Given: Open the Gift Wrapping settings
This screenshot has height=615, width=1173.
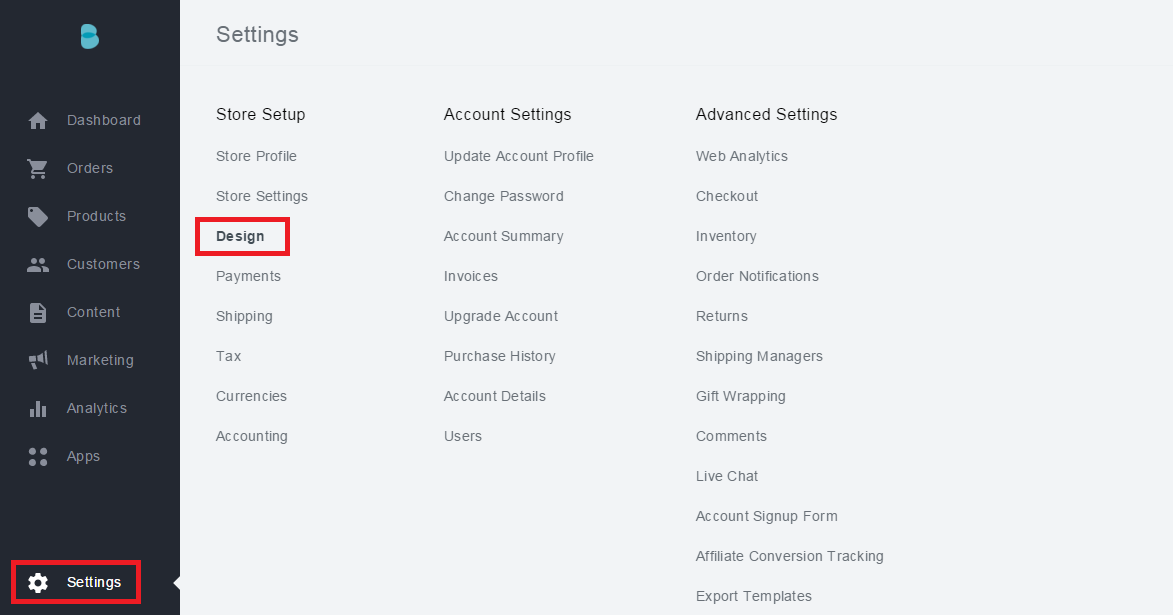Looking at the screenshot, I should click(740, 397).
